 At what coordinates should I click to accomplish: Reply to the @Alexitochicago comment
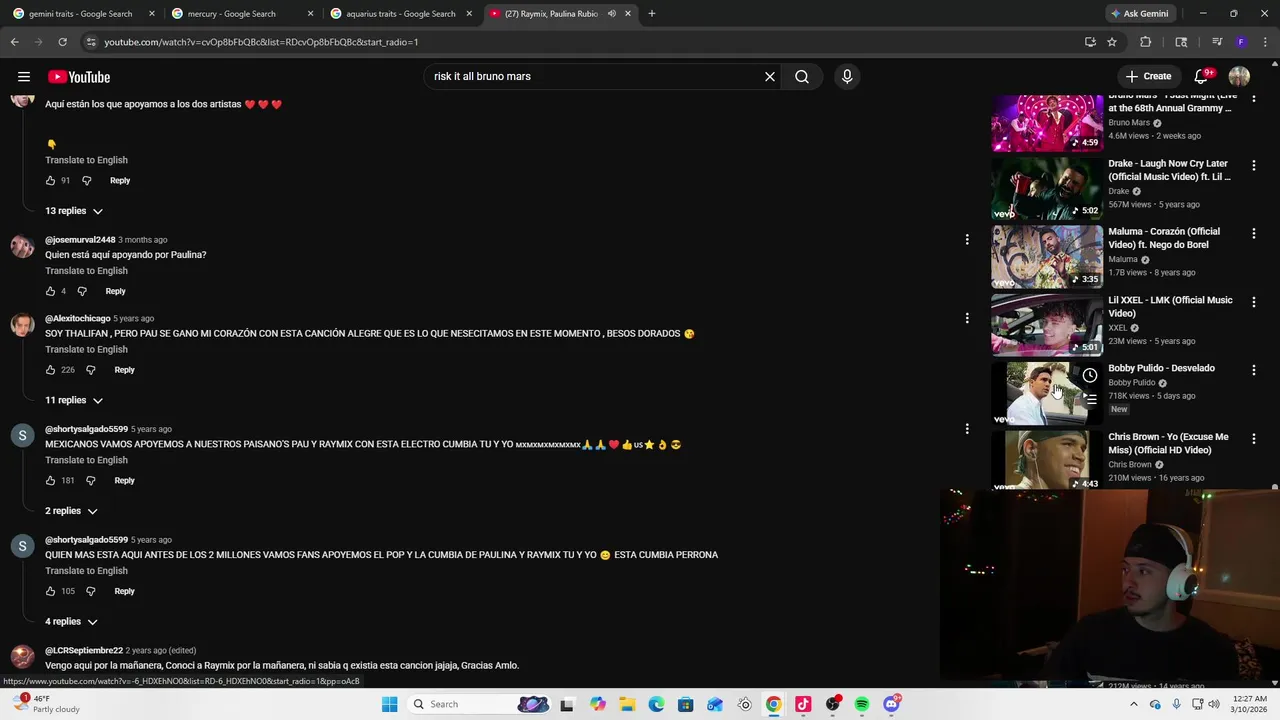(124, 370)
